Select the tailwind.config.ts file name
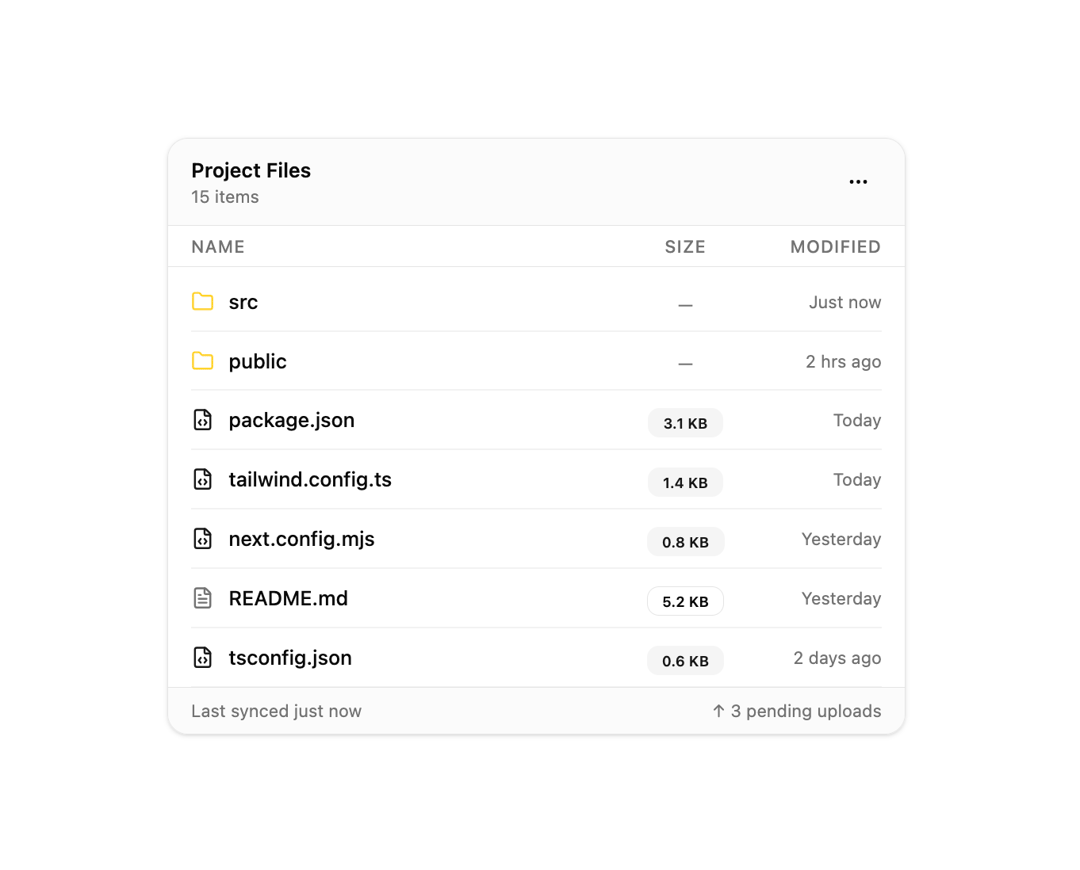The image size is (1080, 870). click(310, 479)
